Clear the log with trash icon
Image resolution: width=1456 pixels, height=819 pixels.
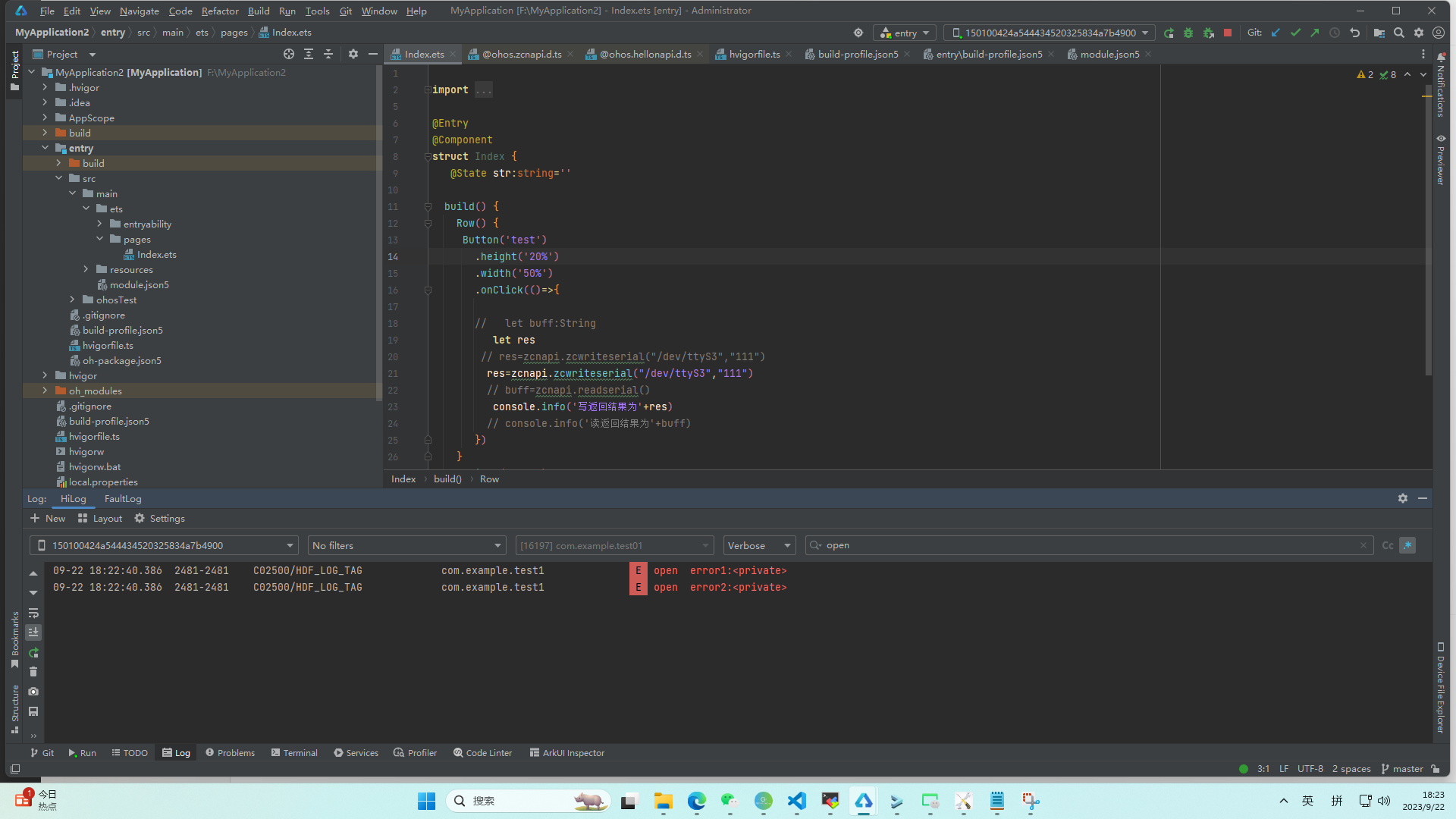[x=33, y=672]
